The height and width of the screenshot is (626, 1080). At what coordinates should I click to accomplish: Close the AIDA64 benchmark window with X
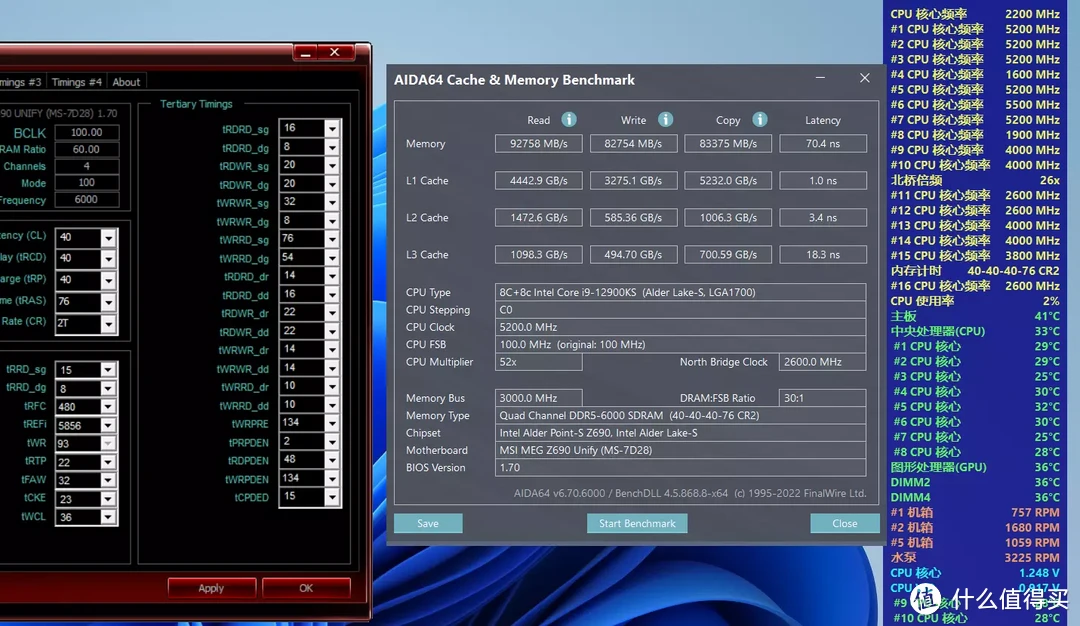pyautogui.click(x=864, y=78)
